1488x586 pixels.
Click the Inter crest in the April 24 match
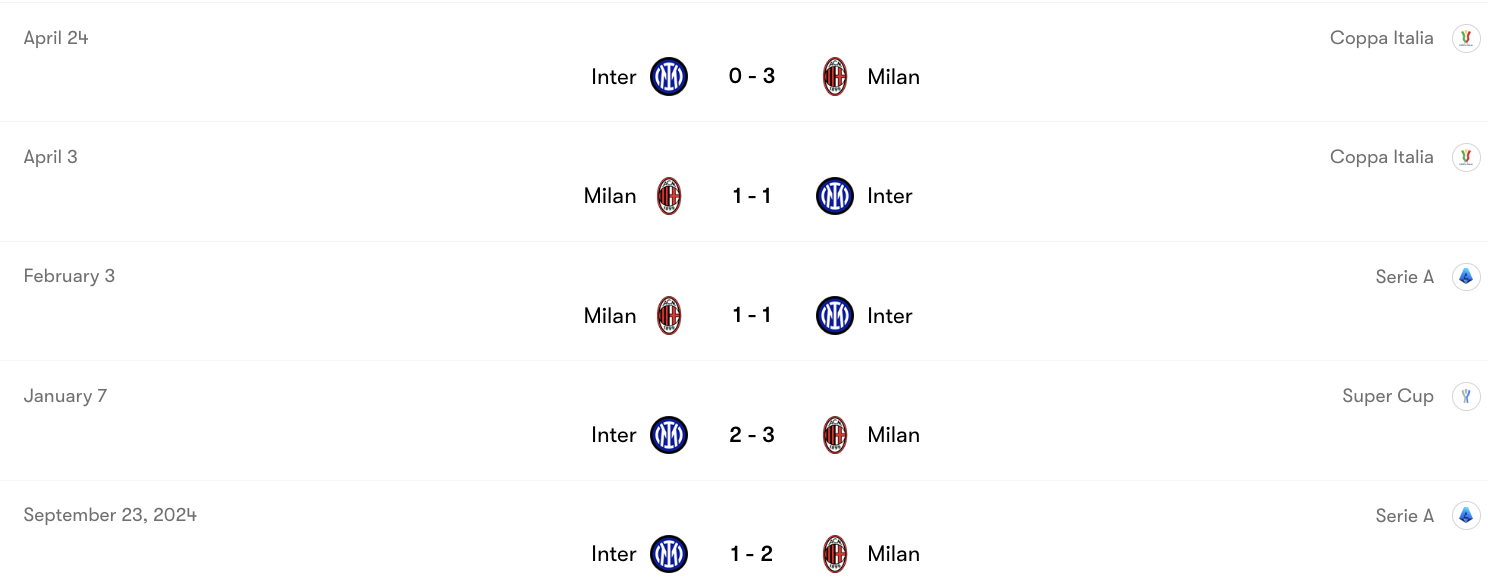tap(668, 76)
